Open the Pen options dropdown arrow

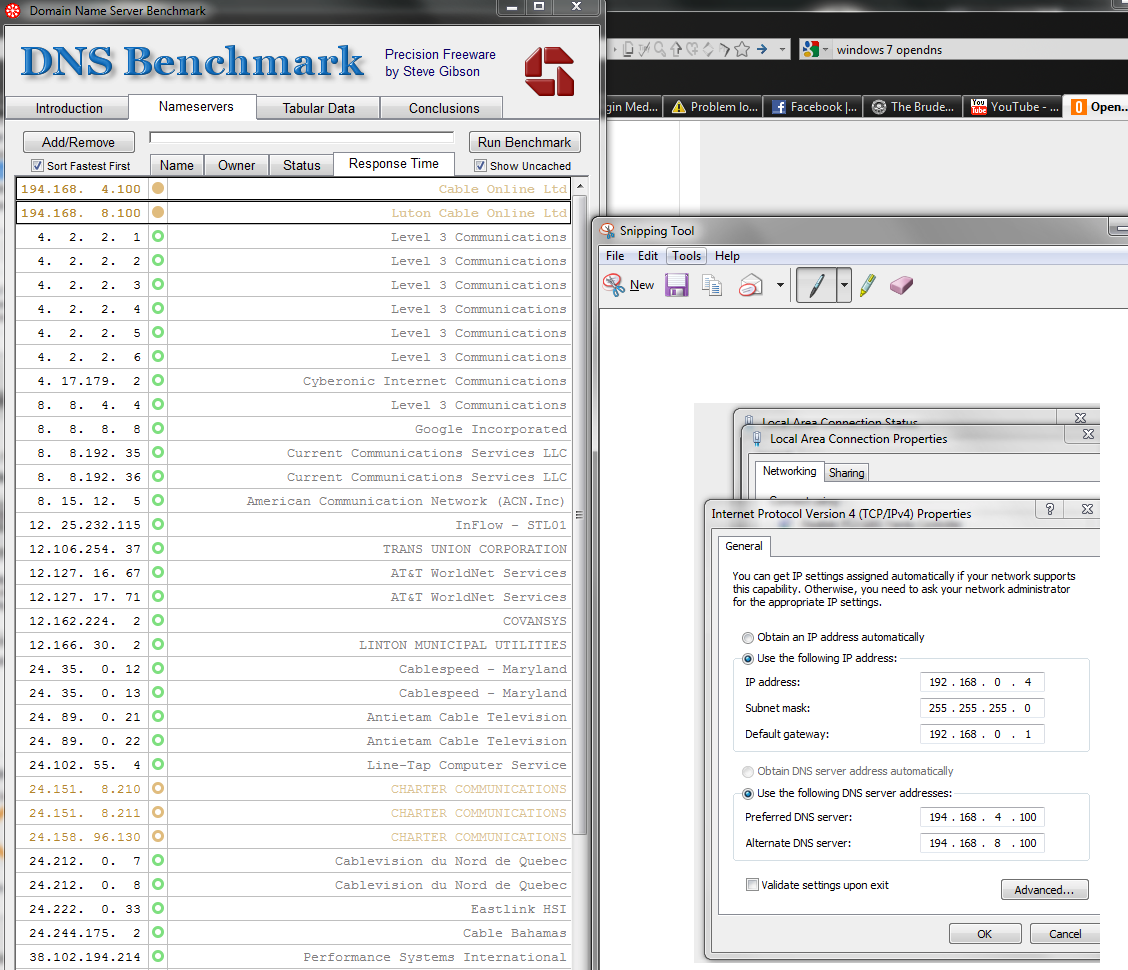click(x=844, y=285)
